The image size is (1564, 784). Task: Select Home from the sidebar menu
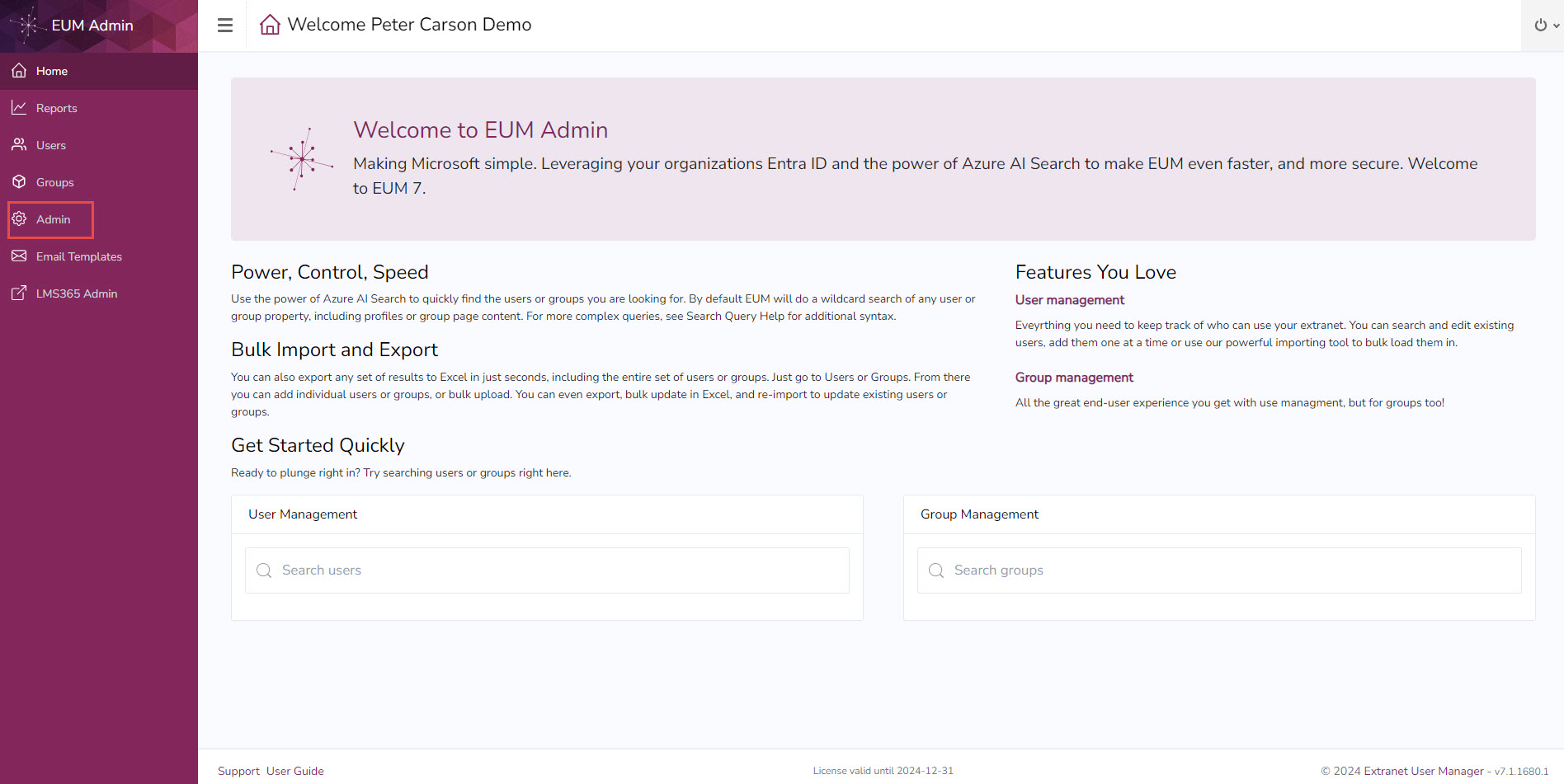(52, 70)
